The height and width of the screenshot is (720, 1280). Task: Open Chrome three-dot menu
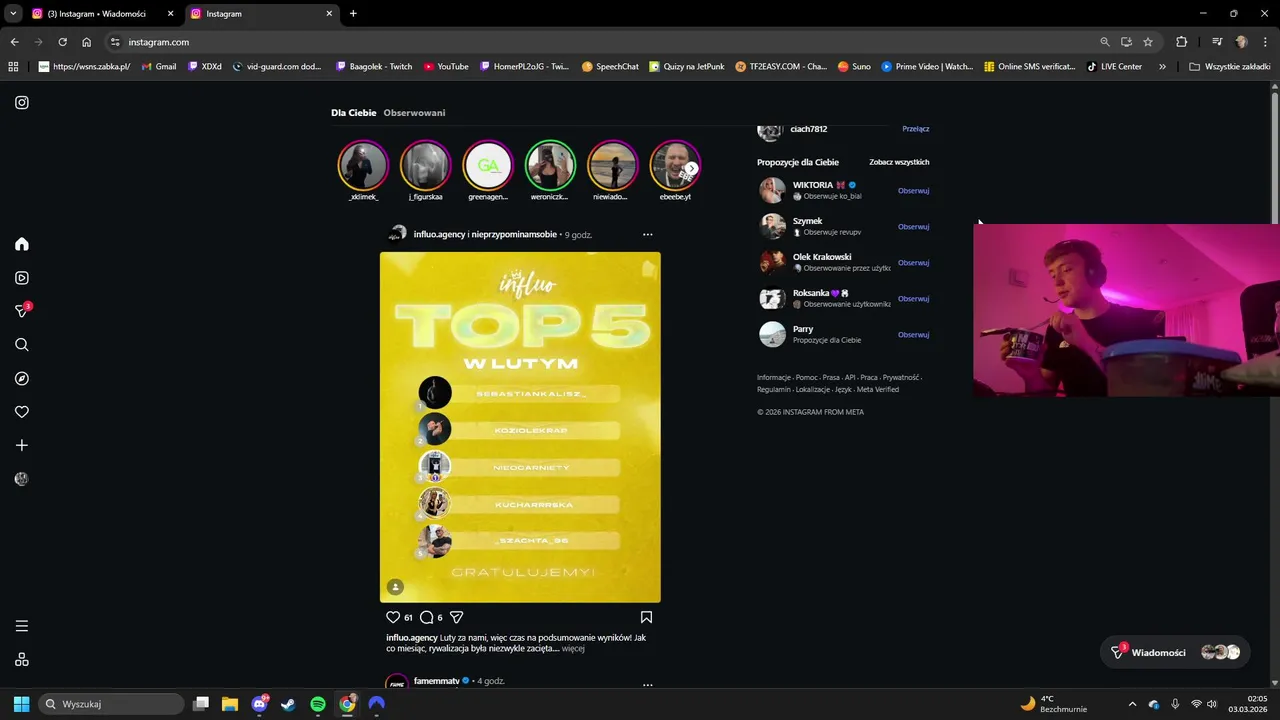[x=1265, y=42]
